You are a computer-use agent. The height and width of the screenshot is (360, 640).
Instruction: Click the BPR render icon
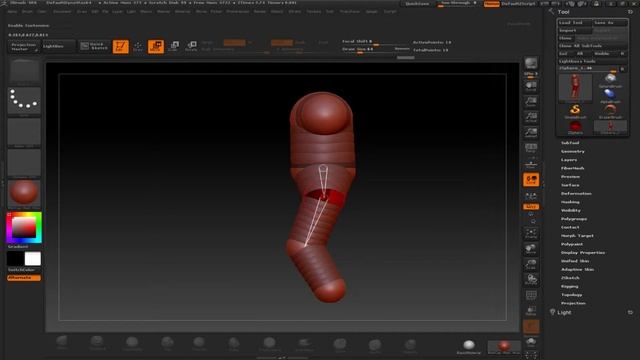click(531, 63)
